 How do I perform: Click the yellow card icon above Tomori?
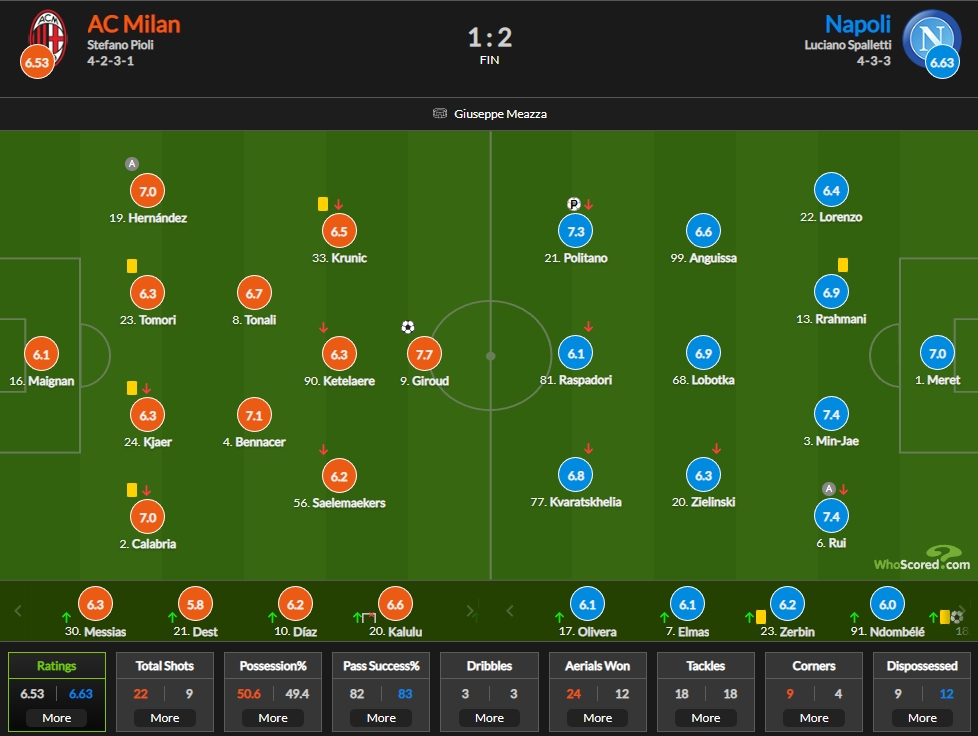click(132, 266)
